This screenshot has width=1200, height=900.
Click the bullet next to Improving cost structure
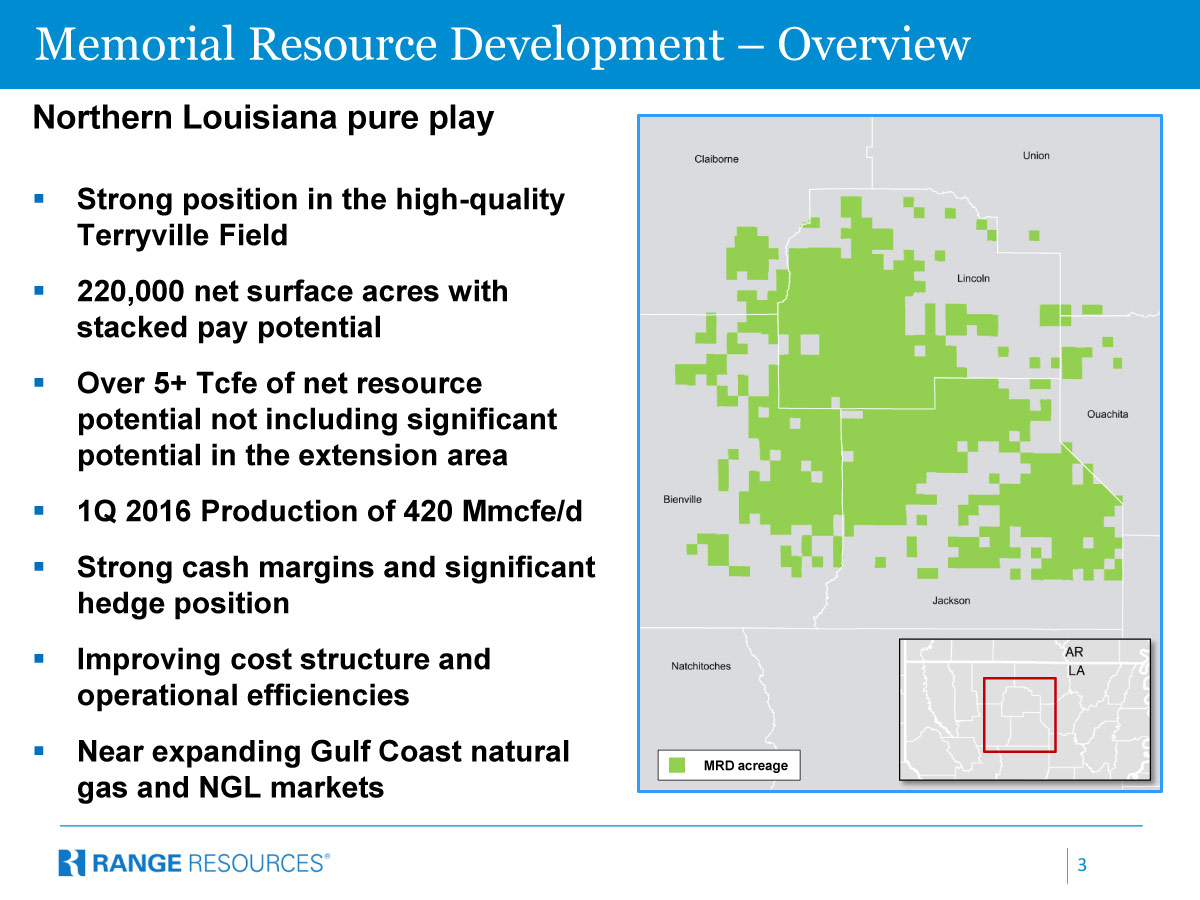point(40,660)
